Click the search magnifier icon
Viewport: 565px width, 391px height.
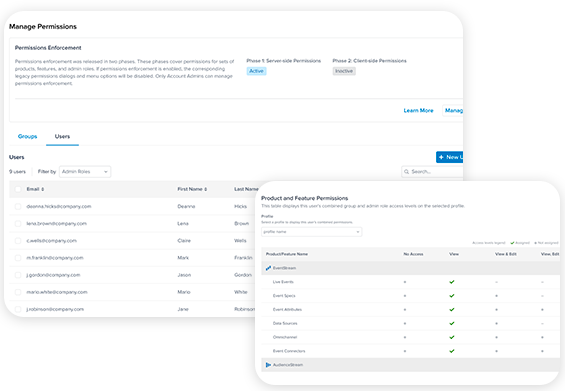[406, 172]
